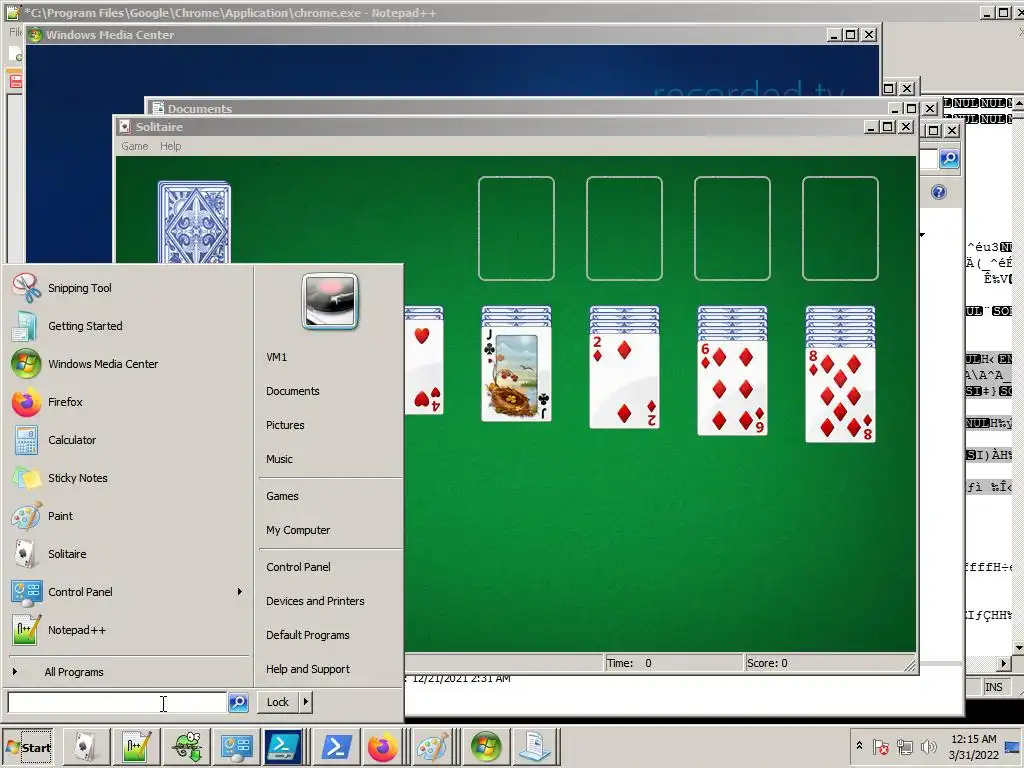Click the Start menu search magnifier button
This screenshot has height=768, width=1024.
pos(238,702)
